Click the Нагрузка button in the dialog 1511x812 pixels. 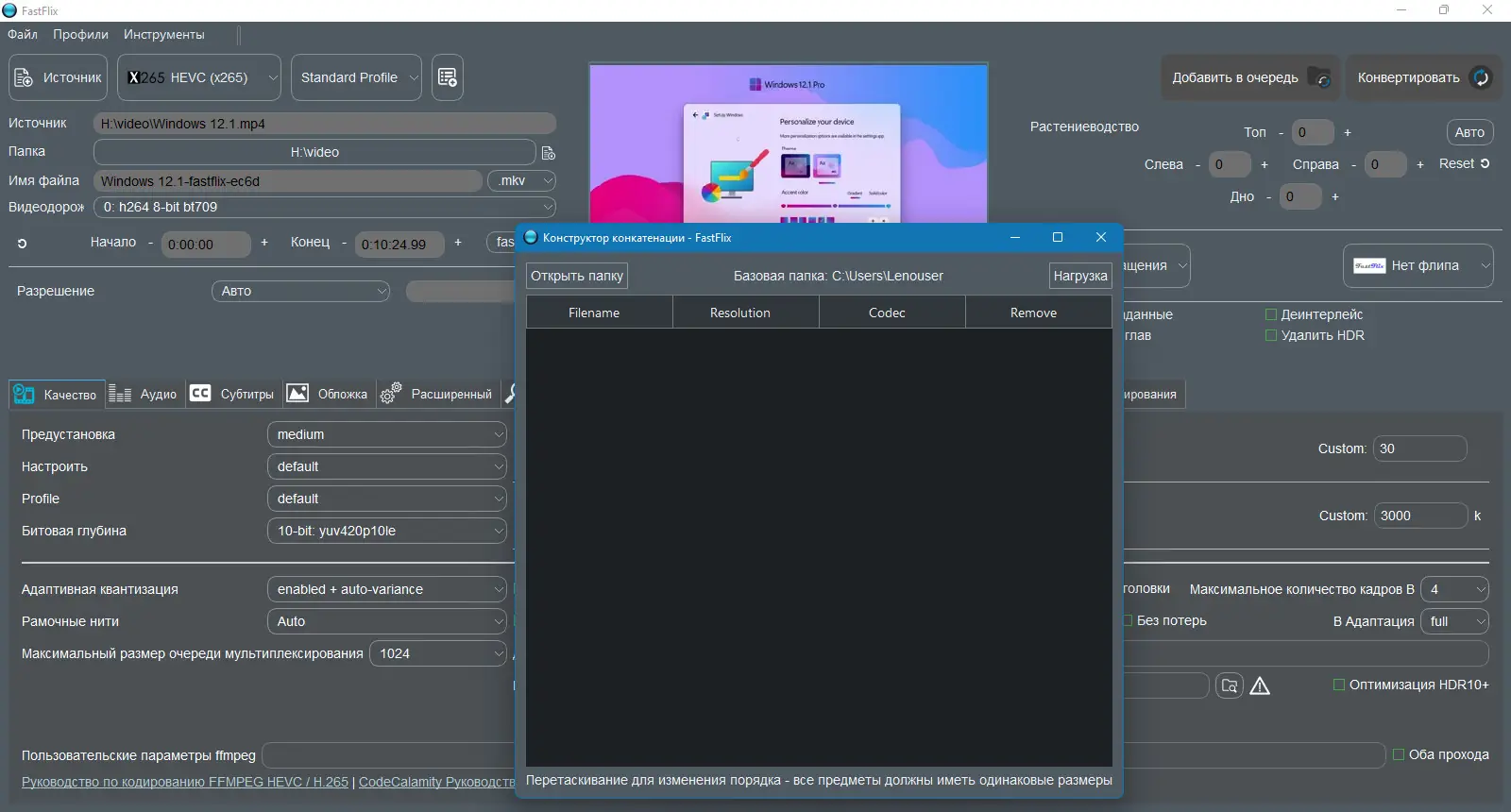1080,276
